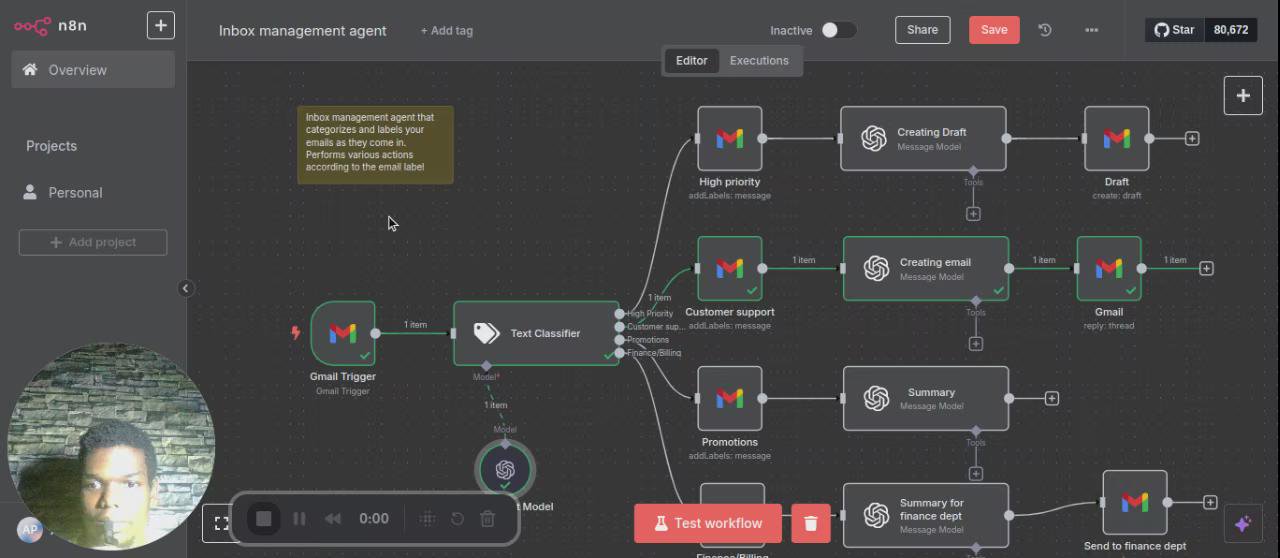Click the Gmail Trigger lightning bolt icon

pos(296,333)
